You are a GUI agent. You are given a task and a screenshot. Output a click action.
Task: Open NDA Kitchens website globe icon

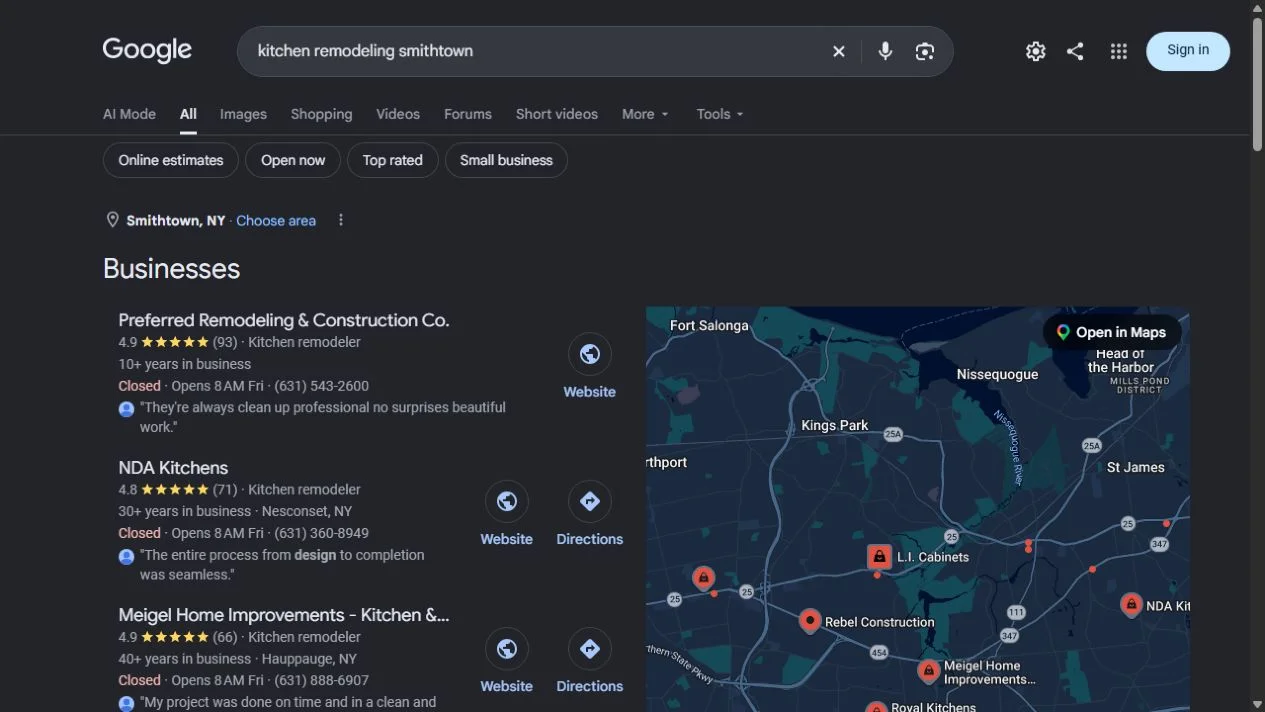pyautogui.click(x=507, y=501)
